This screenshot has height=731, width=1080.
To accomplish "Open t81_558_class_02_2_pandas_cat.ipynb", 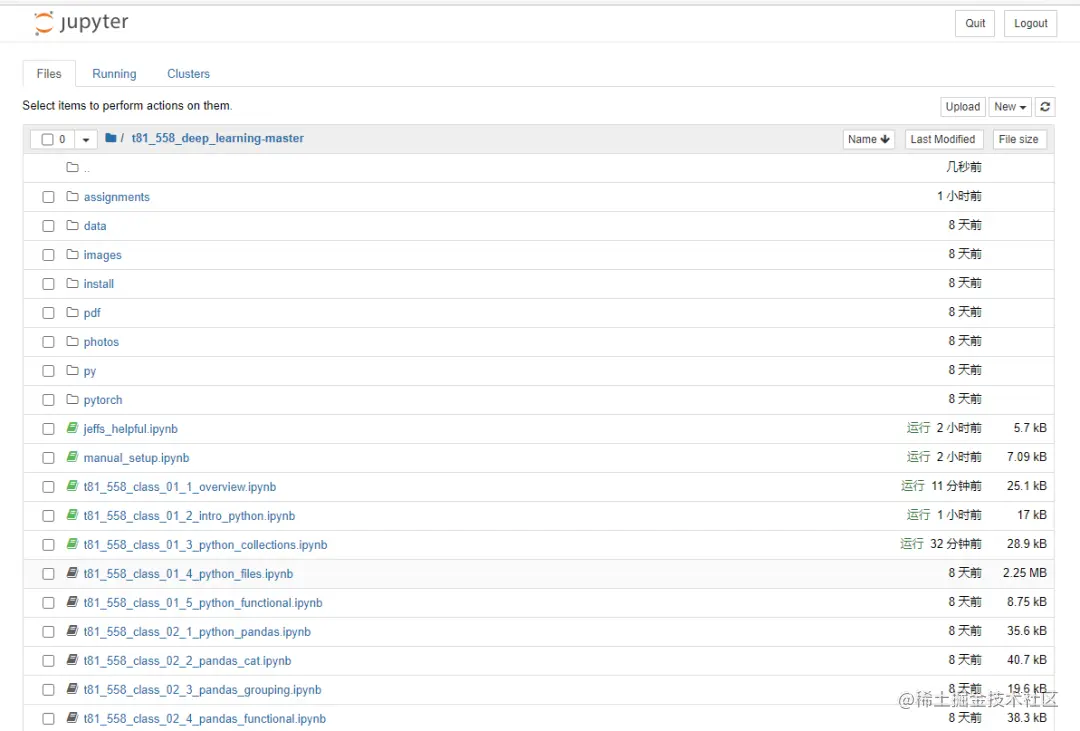I will click(x=187, y=660).
